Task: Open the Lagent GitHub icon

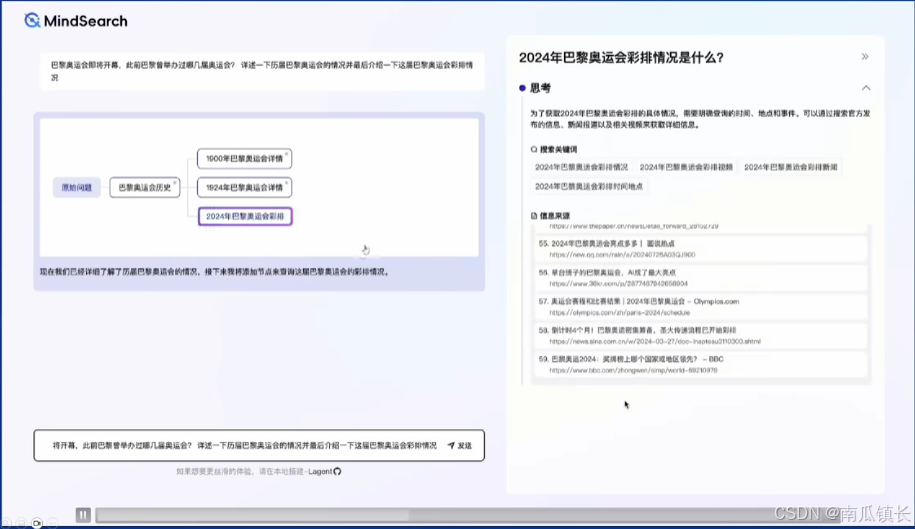Action: click(337, 471)
